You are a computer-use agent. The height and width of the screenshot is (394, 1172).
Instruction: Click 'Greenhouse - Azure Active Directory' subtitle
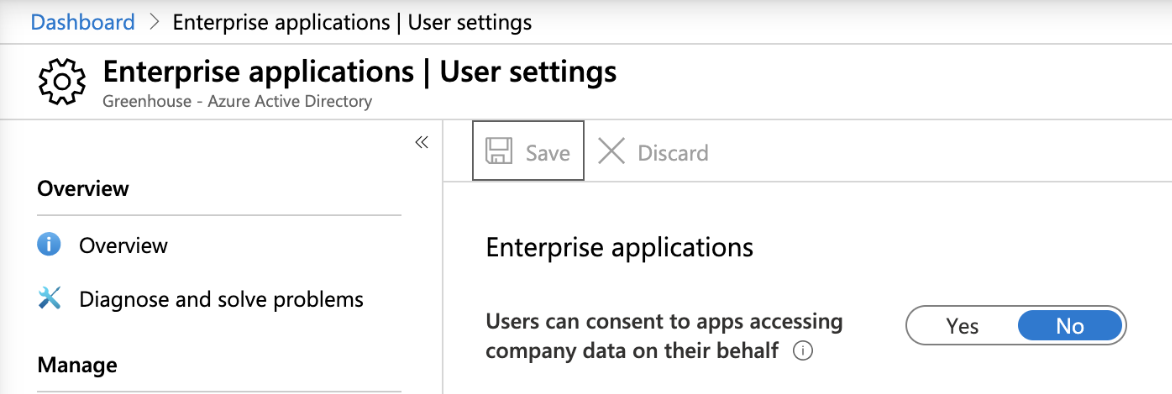[x=237, y=101]
